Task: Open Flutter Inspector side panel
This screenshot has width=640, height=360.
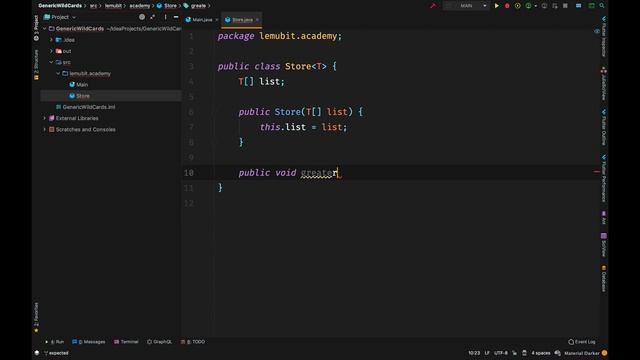Action: [x=604, y=37]
